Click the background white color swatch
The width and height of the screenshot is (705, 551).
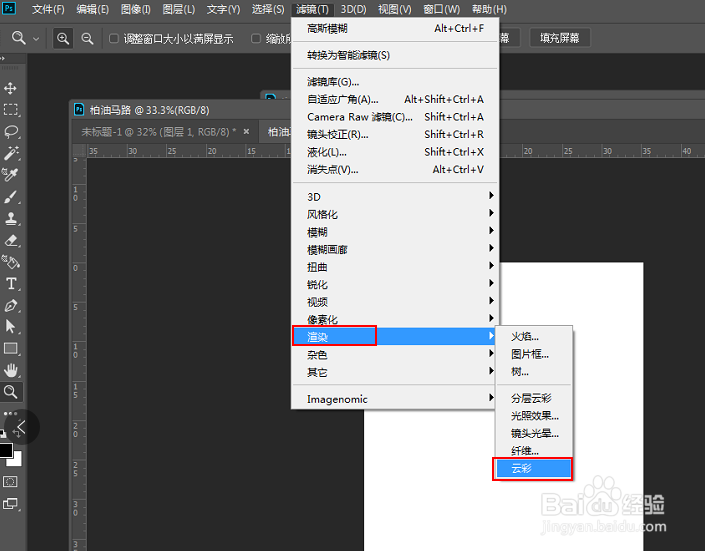pyautogui.click(x=16, y=460)
